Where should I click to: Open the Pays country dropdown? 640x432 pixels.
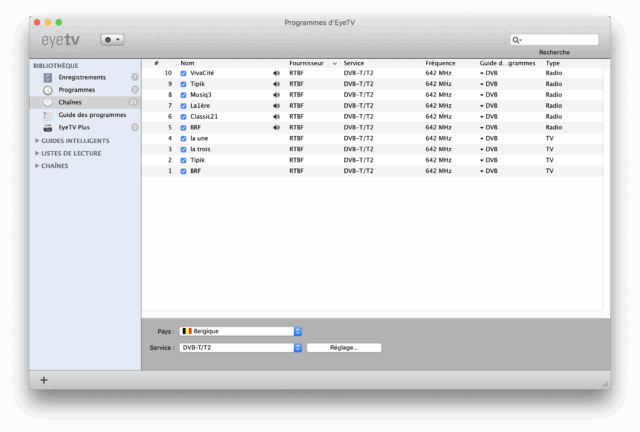[240, 331]
